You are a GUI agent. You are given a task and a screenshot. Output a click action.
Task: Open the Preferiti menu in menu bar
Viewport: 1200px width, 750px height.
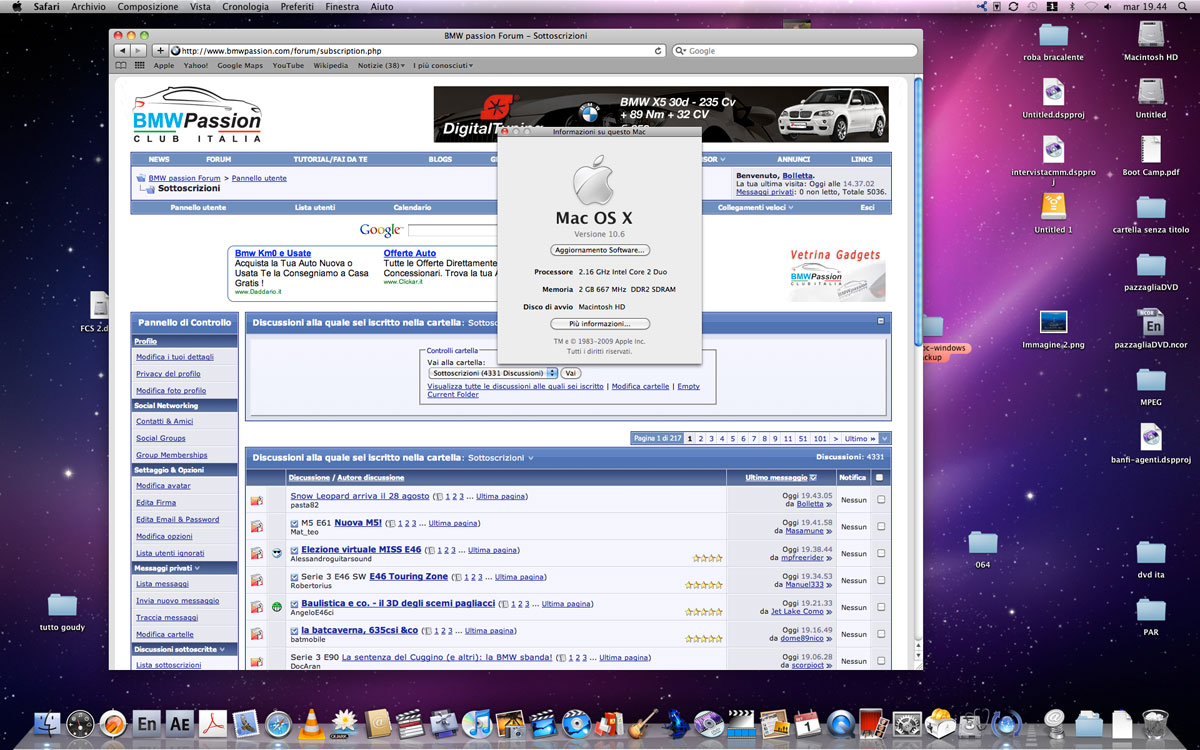pos(296,7)
